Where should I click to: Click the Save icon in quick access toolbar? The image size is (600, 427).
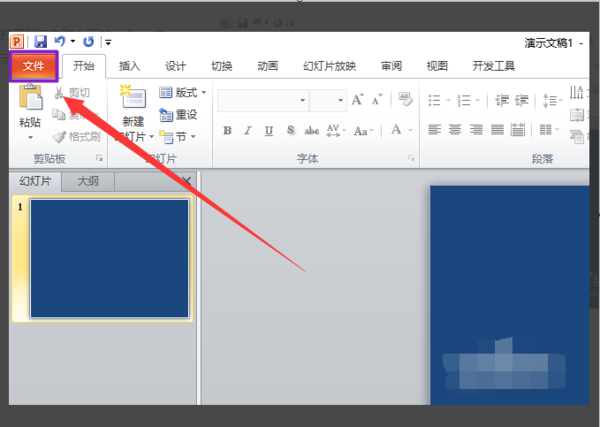coord(41,42)
